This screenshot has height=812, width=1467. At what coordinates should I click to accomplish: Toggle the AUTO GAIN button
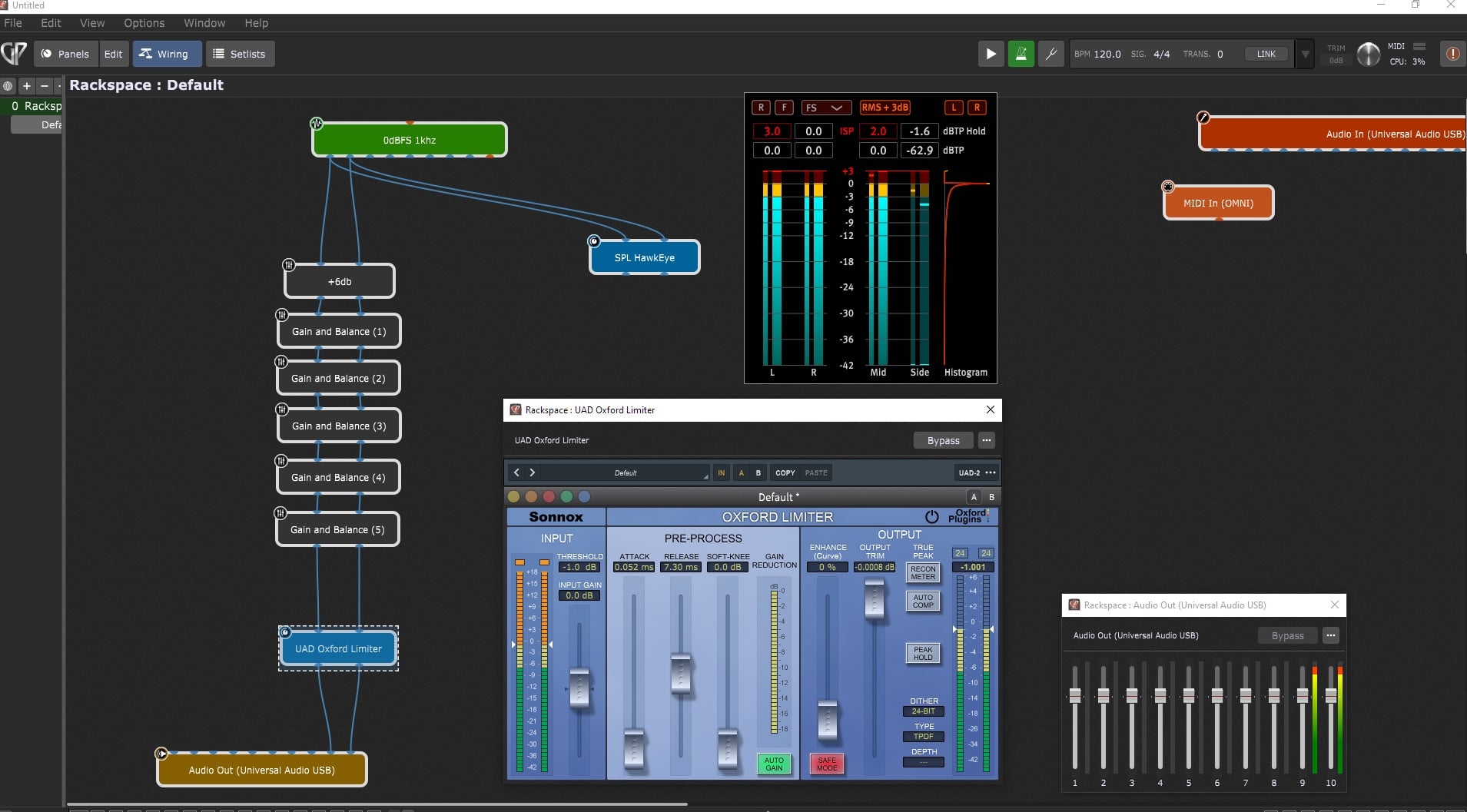click(x=774, y=764)
